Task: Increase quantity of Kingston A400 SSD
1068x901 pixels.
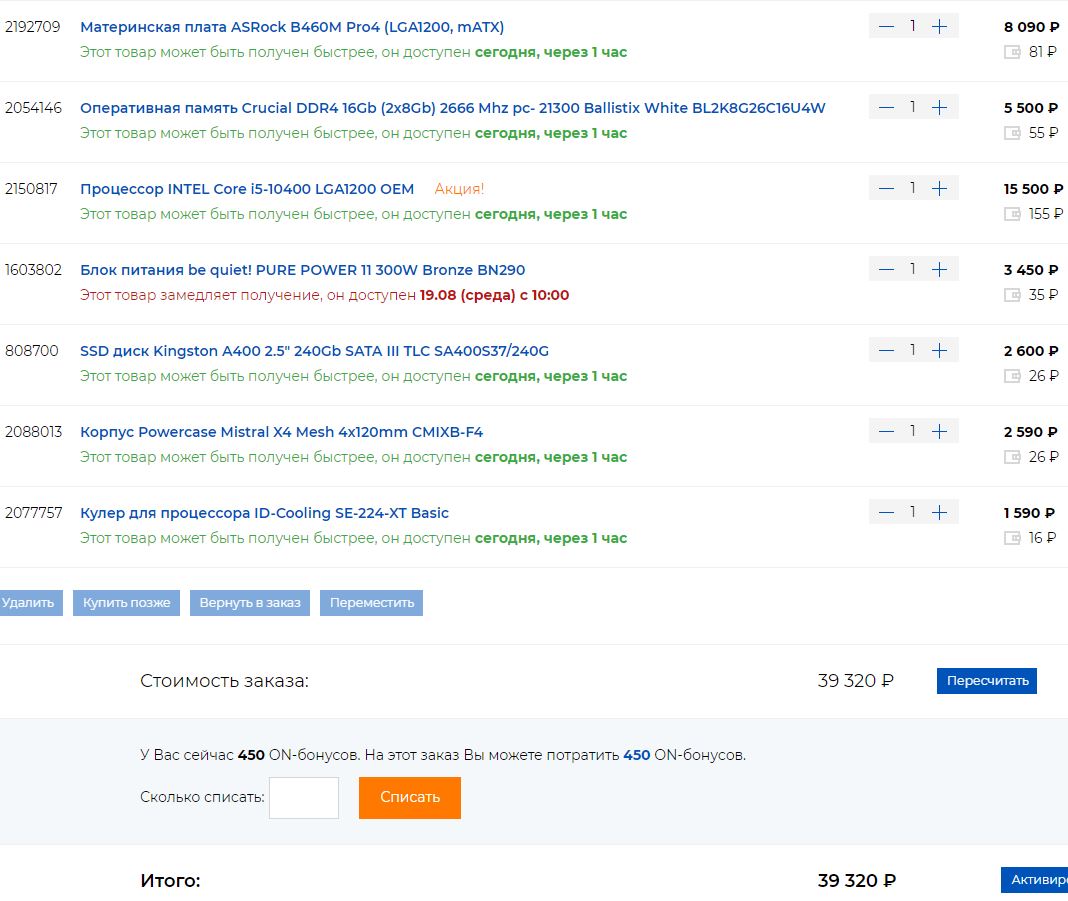Action: pos(939,351)
